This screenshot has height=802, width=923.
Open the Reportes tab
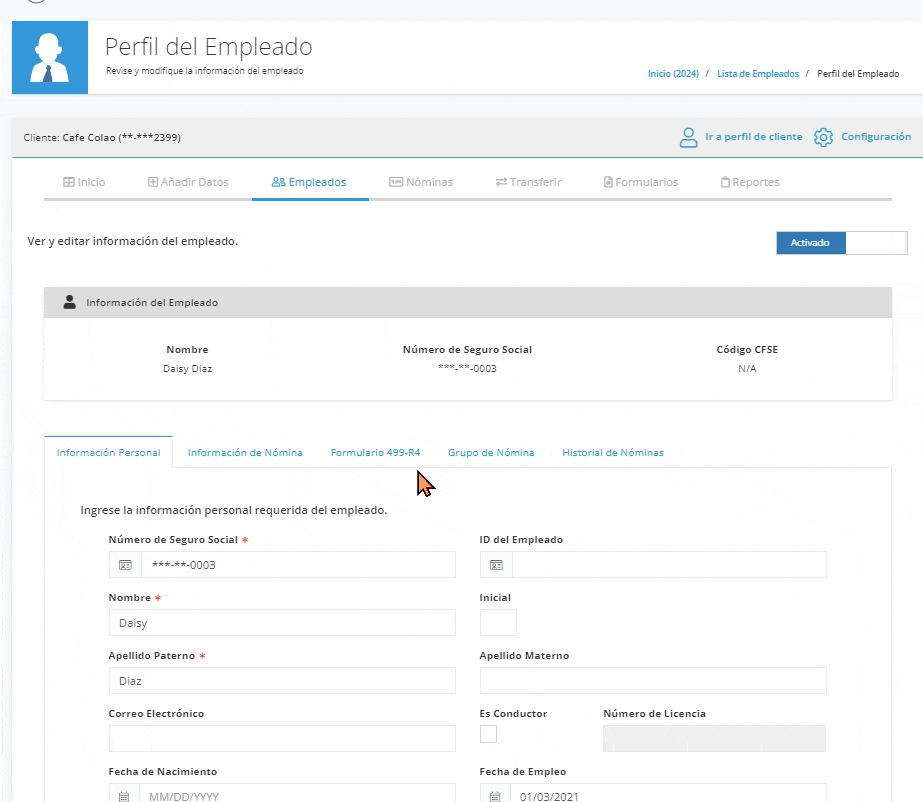[x=750, y=182]
